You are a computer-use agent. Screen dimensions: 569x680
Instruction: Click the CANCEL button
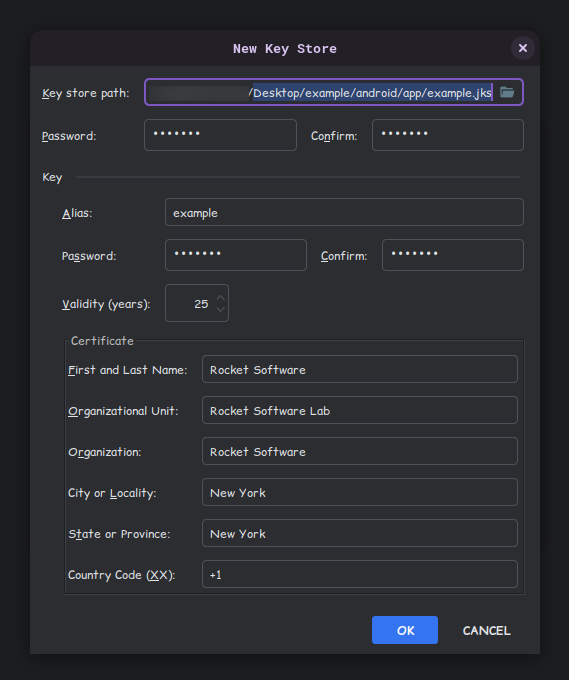[486, 630]
